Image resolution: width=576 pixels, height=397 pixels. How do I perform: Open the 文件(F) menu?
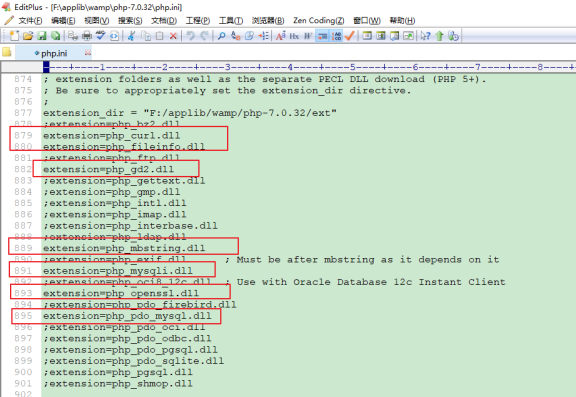click(30, 21)
